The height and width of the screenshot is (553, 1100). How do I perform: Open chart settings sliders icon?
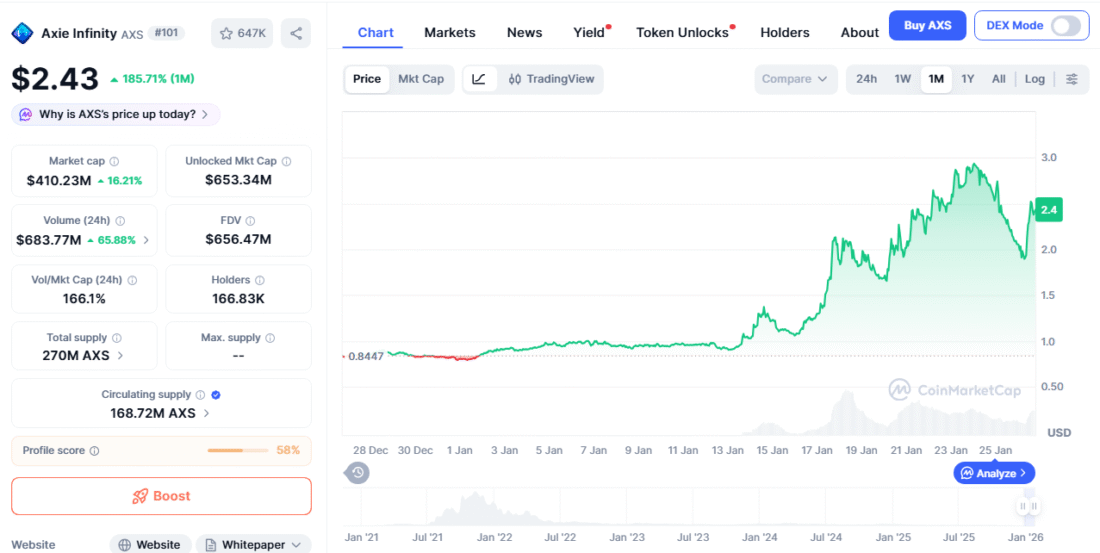pyautogui.click(x=1071, y=79)
